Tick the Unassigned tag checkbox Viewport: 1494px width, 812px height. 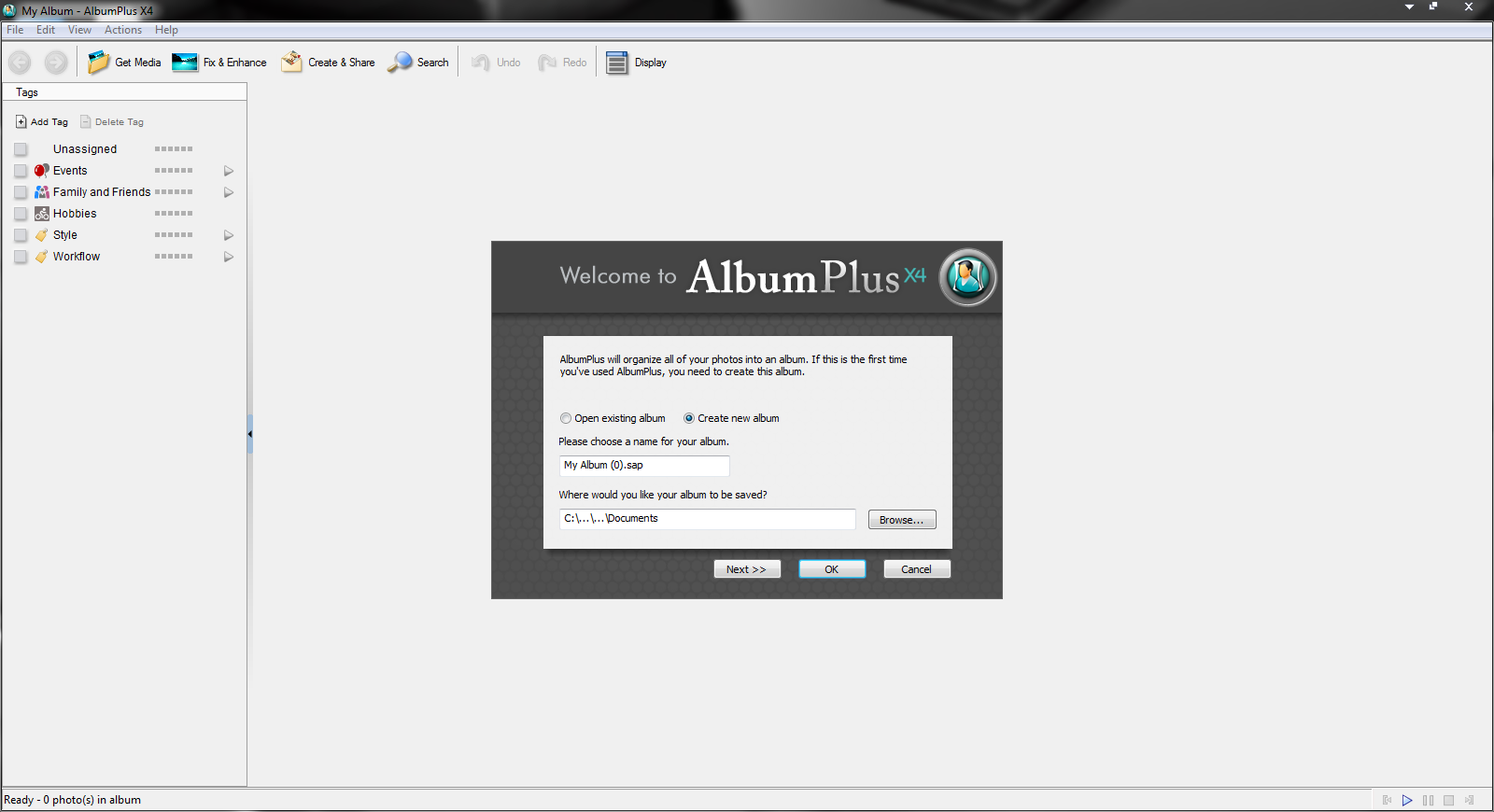[21, 149]
